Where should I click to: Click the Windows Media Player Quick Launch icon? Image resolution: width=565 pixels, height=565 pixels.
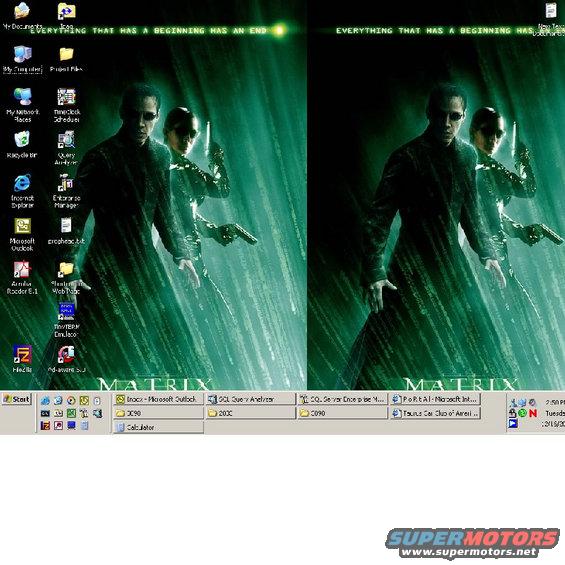click(x=71, y=400)
